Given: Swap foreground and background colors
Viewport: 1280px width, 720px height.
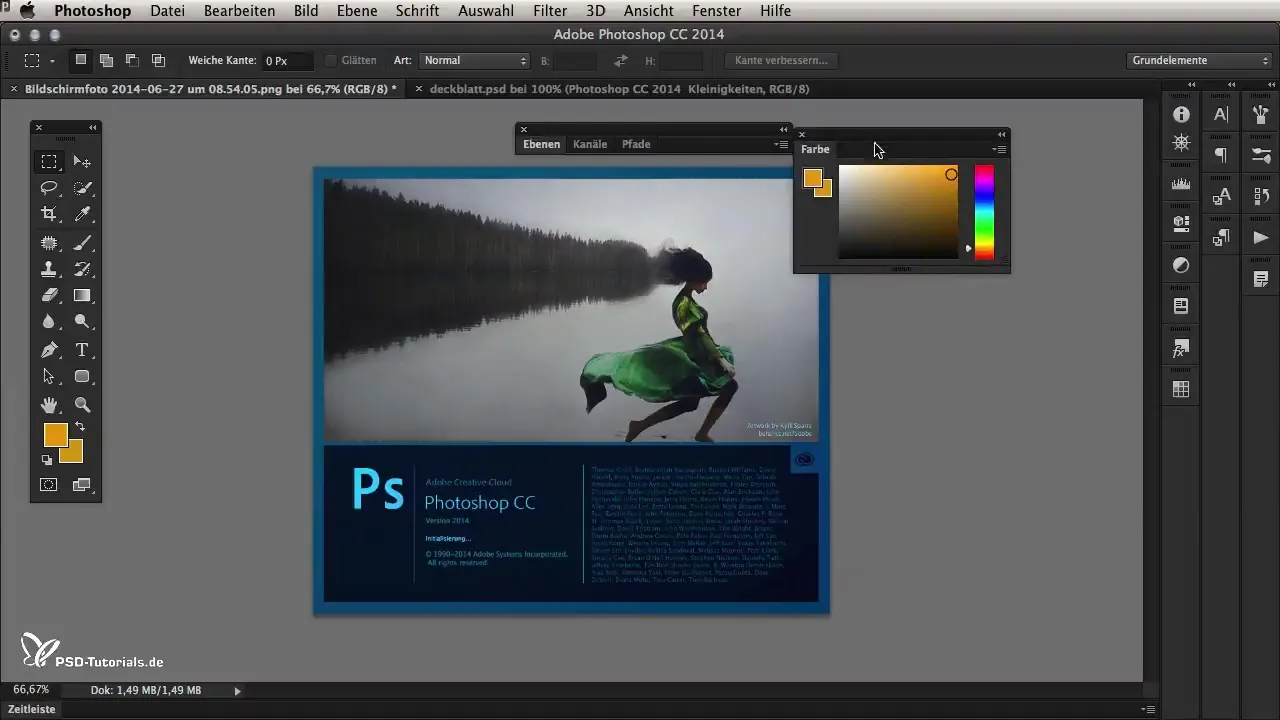Looking at the screenshot, I should pos(80,427).
